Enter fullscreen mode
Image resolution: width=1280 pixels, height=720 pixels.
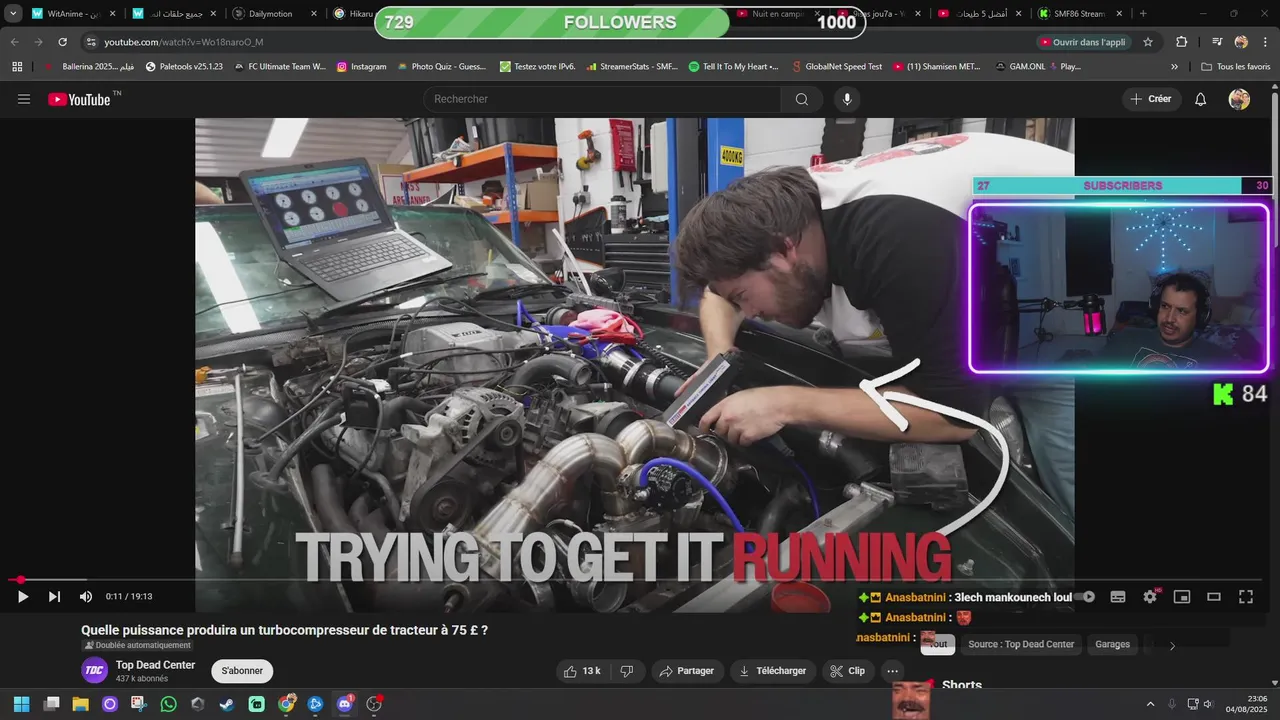[1246, 597]
